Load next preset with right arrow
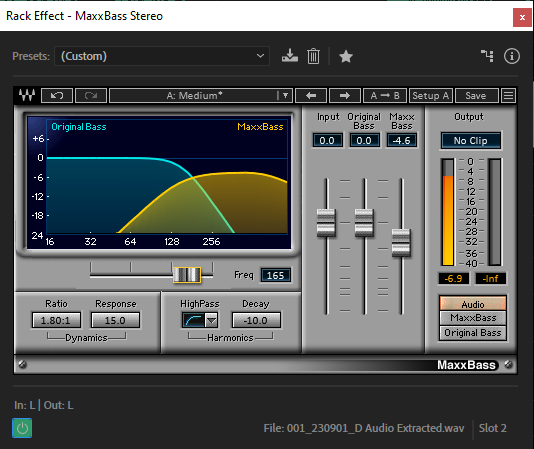 tap(345, 95)
